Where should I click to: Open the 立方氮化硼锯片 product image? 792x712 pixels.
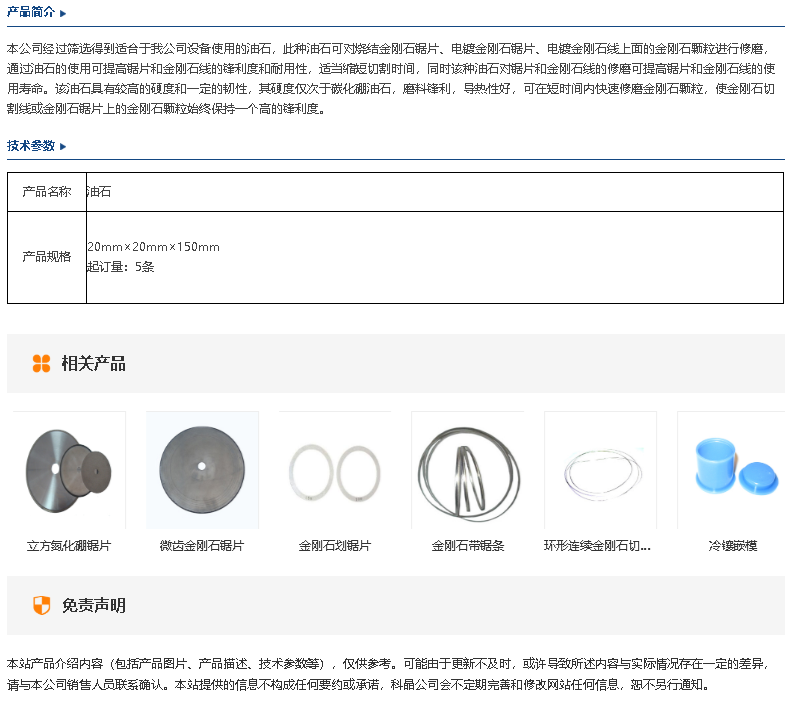(69, 470)
